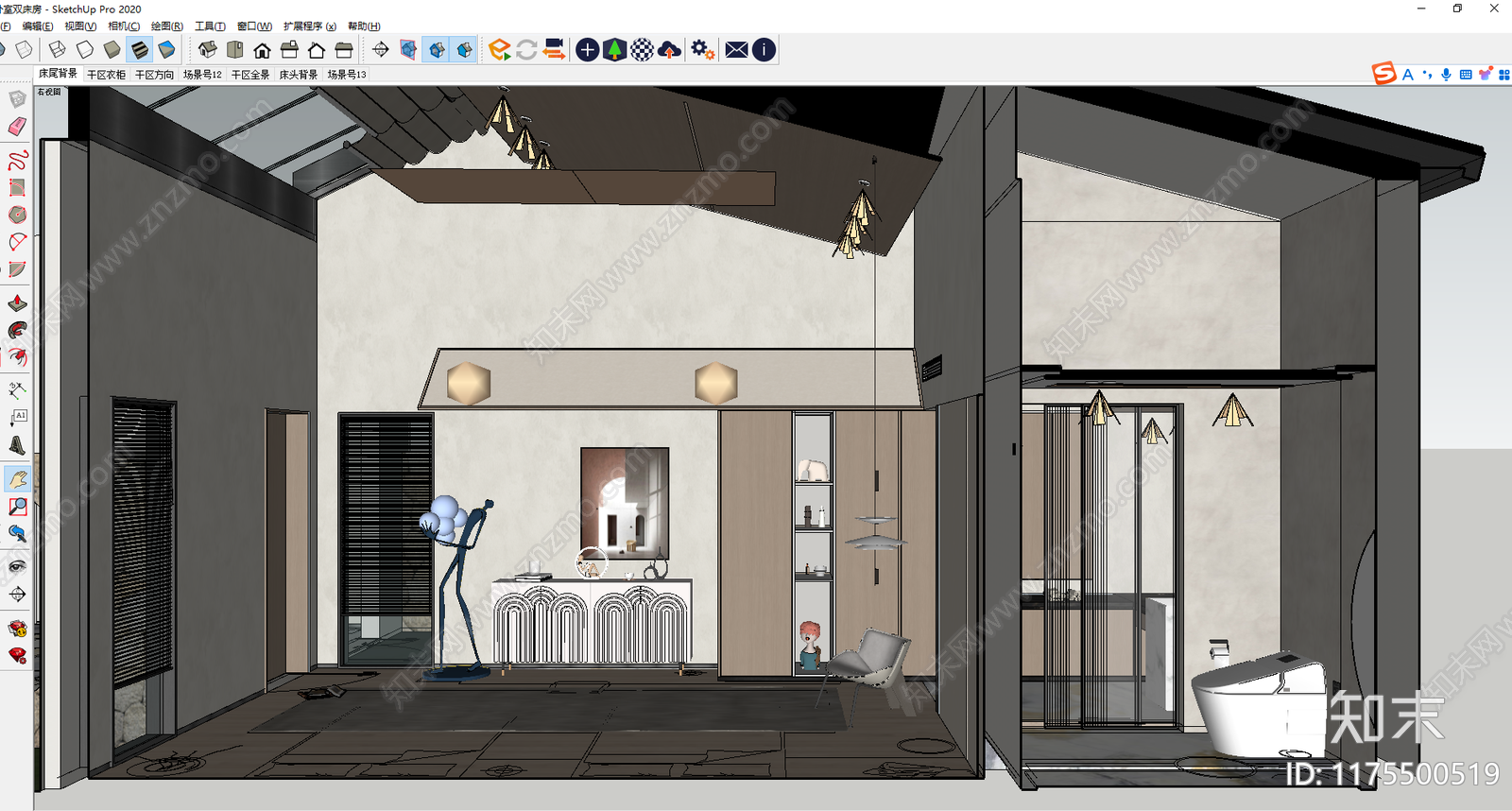
Task: Open the Enscape asset library tree icon
Action: pyautogui.click(x=615, y=49)
